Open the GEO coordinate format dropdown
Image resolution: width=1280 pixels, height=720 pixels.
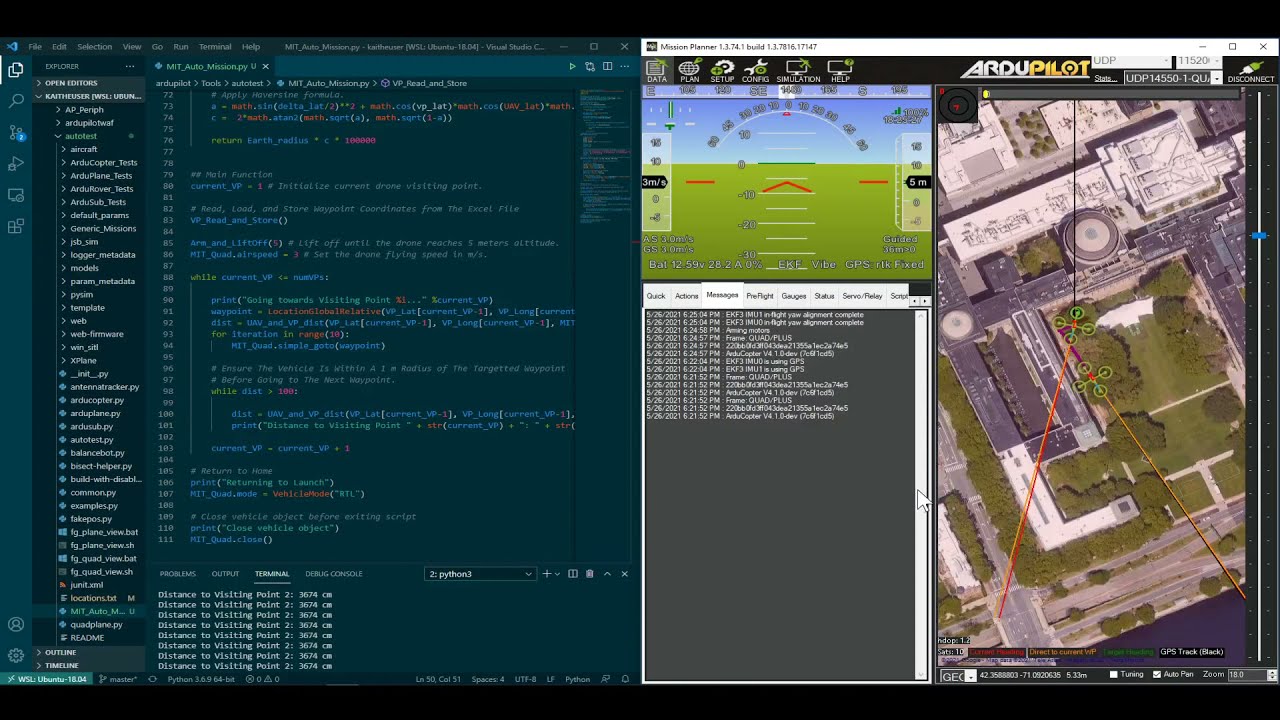[x=958, y=676]
